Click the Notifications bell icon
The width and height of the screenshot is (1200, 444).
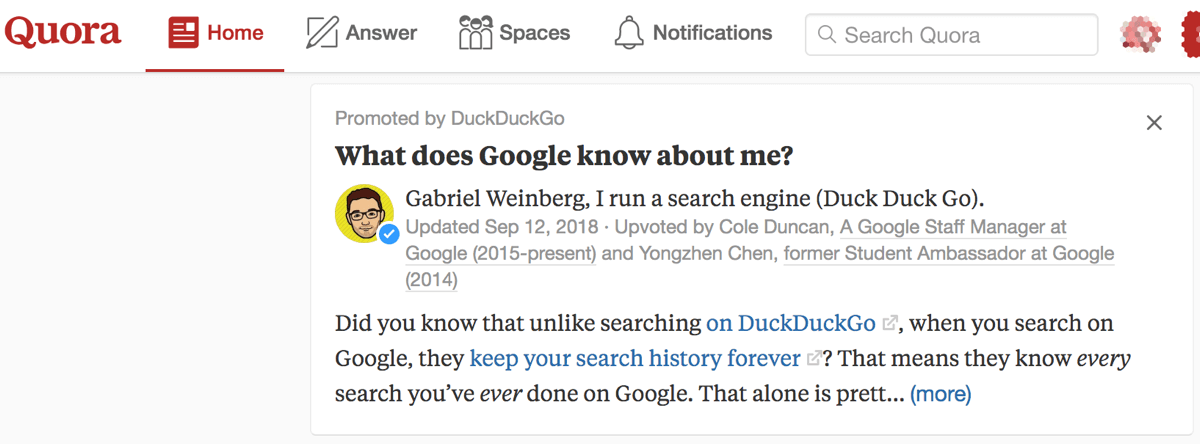click(x=629, y=34)
